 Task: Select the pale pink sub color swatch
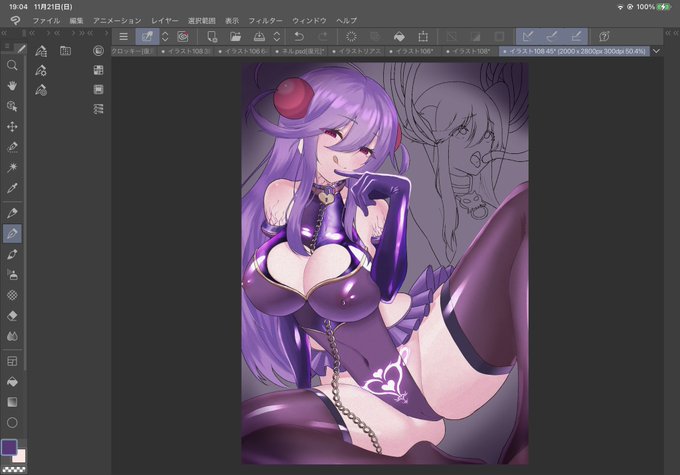point(20,456)
